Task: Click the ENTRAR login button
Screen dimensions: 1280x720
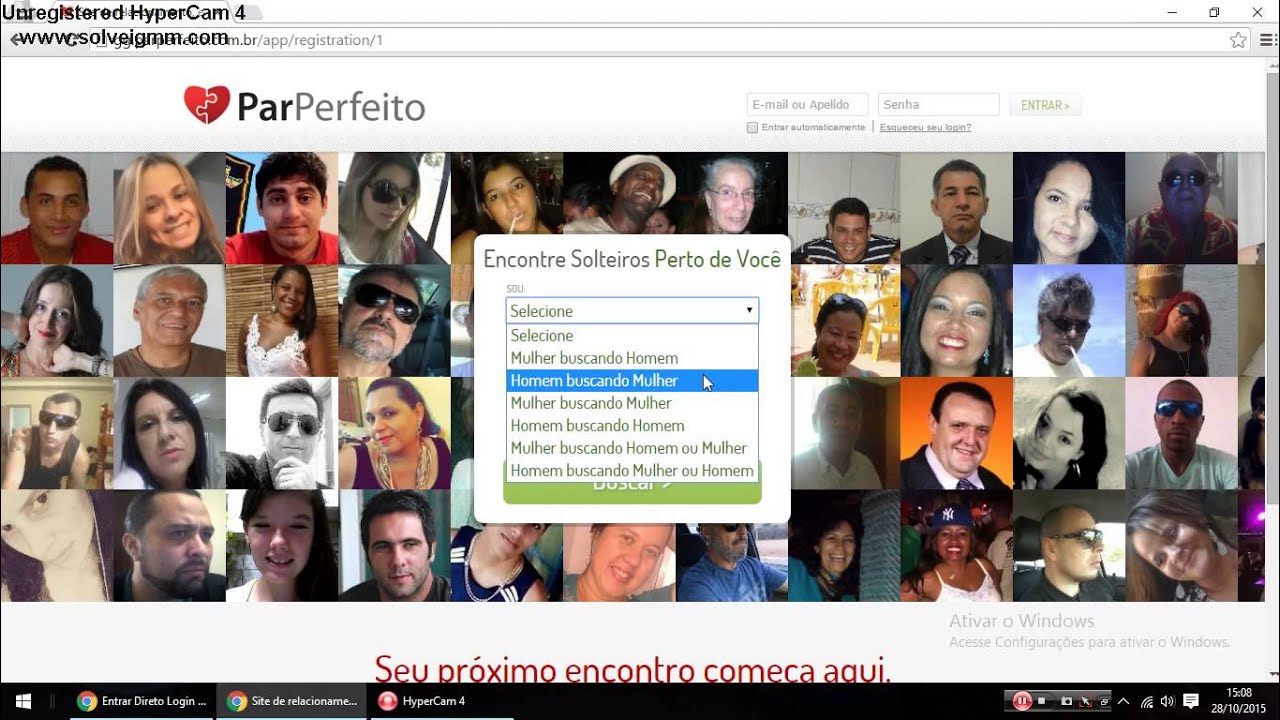Action: point(1045,105)
